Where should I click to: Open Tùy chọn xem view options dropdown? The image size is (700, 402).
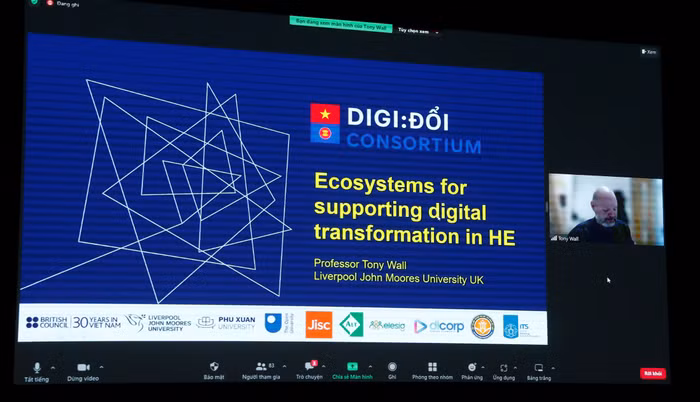(x=418, y=31)
